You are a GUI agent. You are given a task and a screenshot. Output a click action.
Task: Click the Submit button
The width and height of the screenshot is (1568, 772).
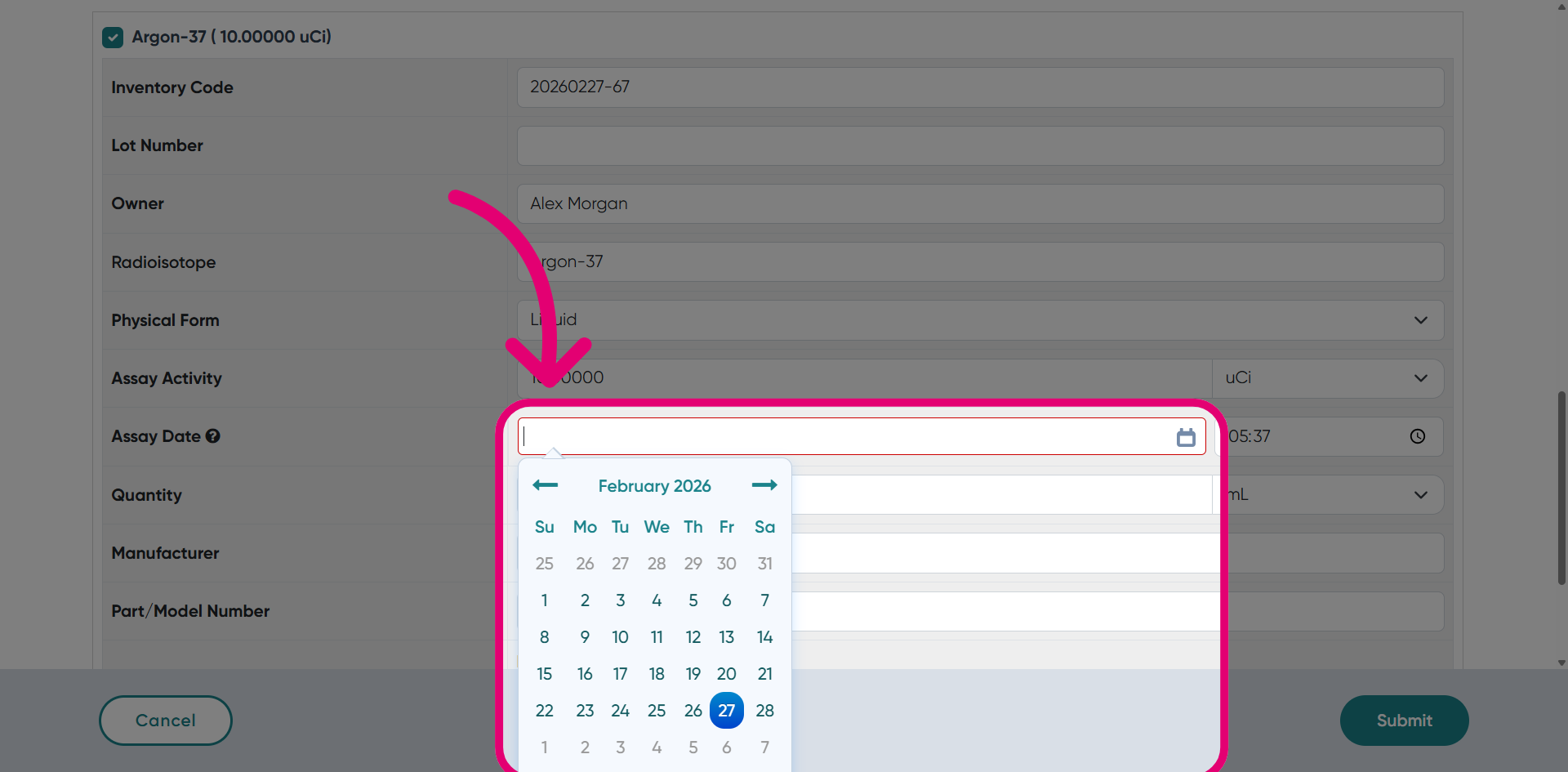(1404, 721)
